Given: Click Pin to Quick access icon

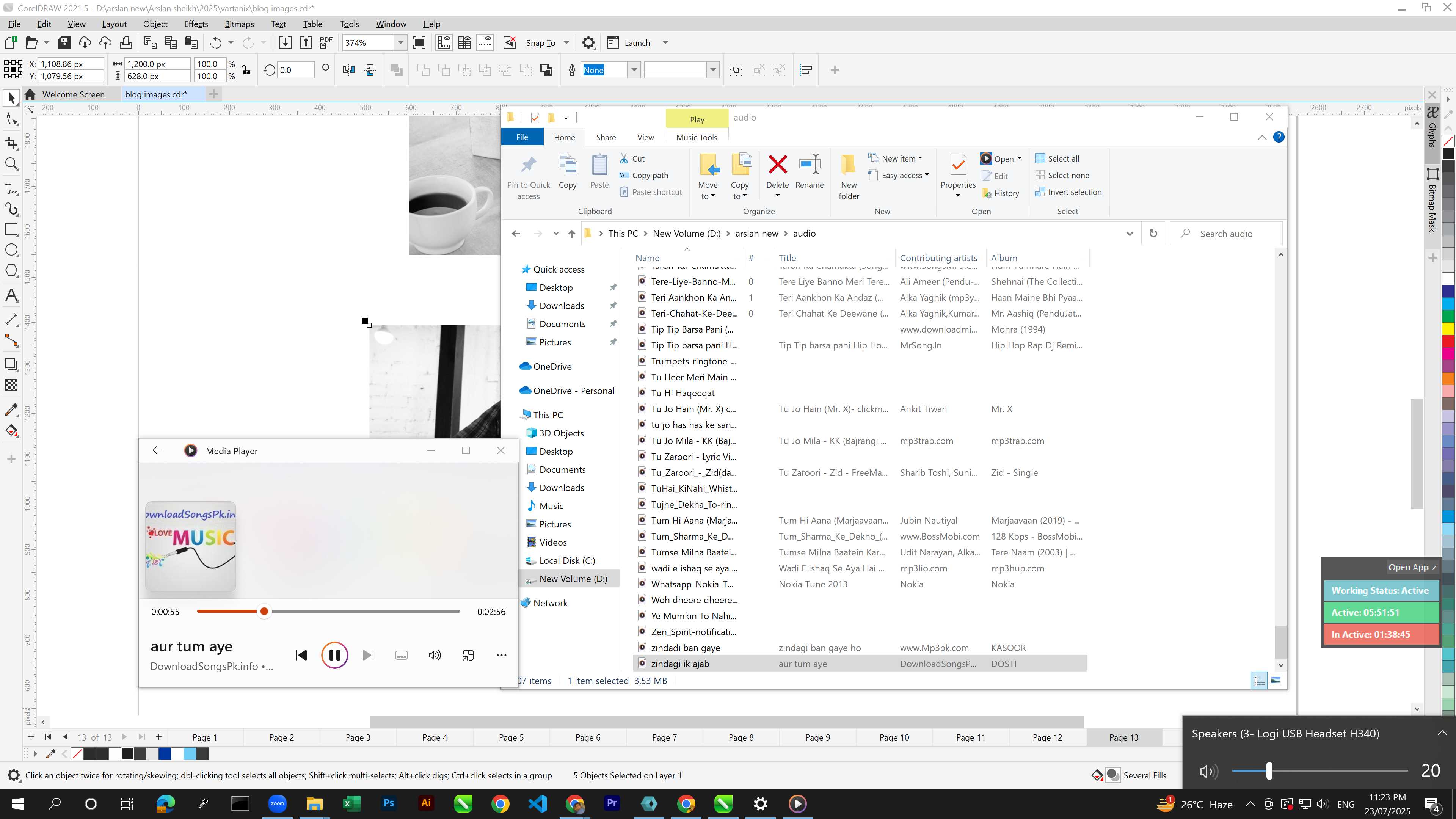Looking at the screenshot, I should (529, 165).
